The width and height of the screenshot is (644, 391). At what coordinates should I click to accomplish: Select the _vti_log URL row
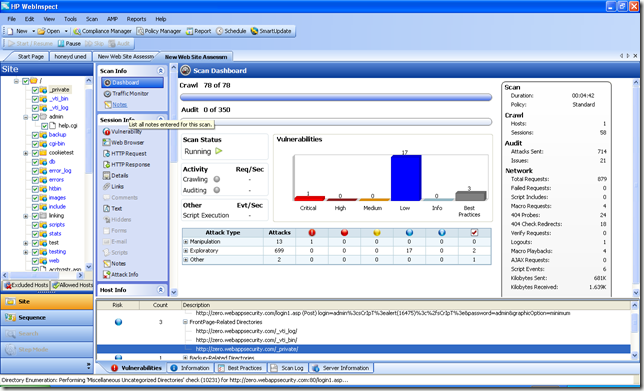246,331
